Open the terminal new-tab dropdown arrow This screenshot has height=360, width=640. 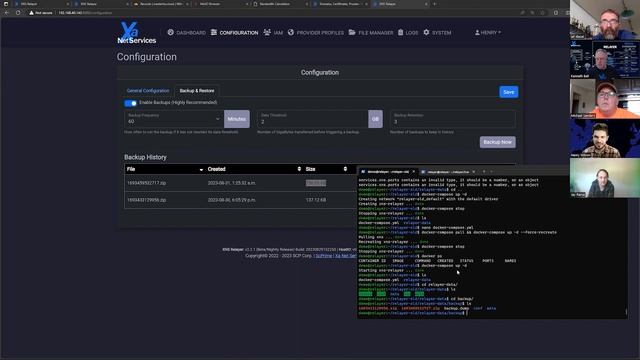[491, 171]
